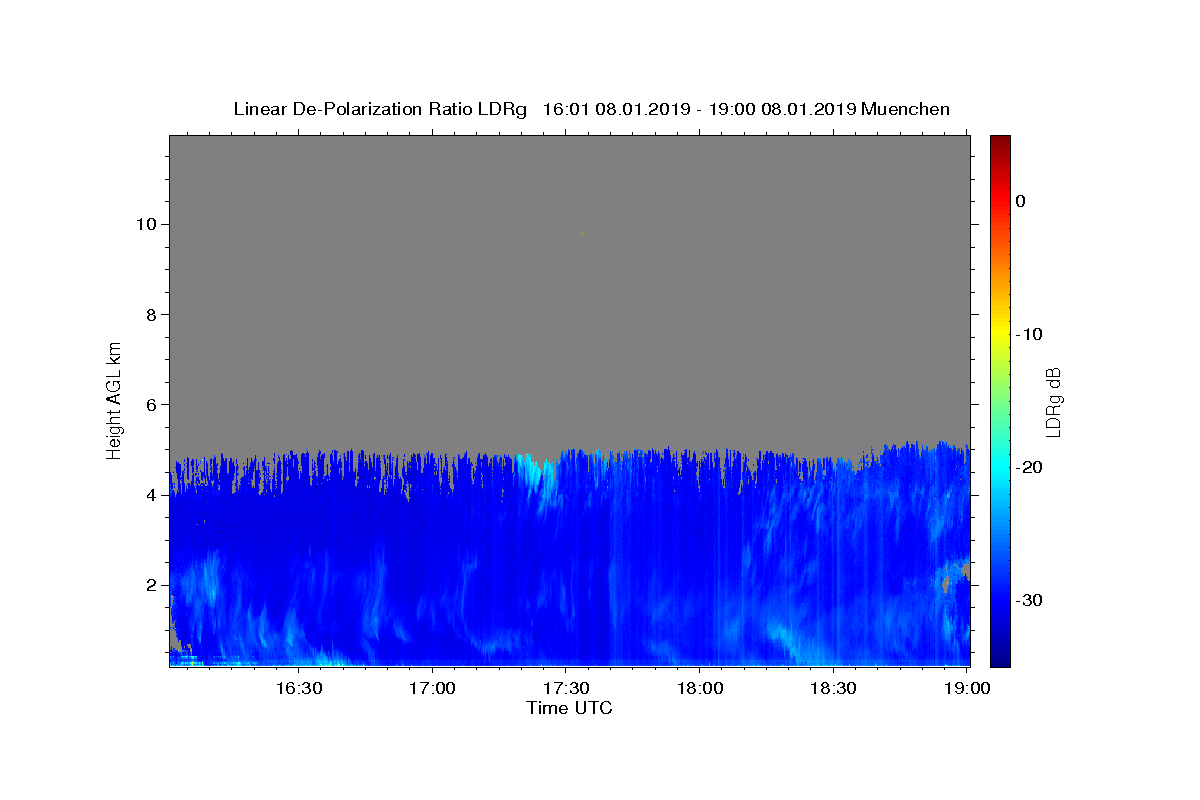This screenshot has width=1200, height=800.
Task: Click the 'LDRg dB' colorbar label
Action: (x=1053, y=401)
